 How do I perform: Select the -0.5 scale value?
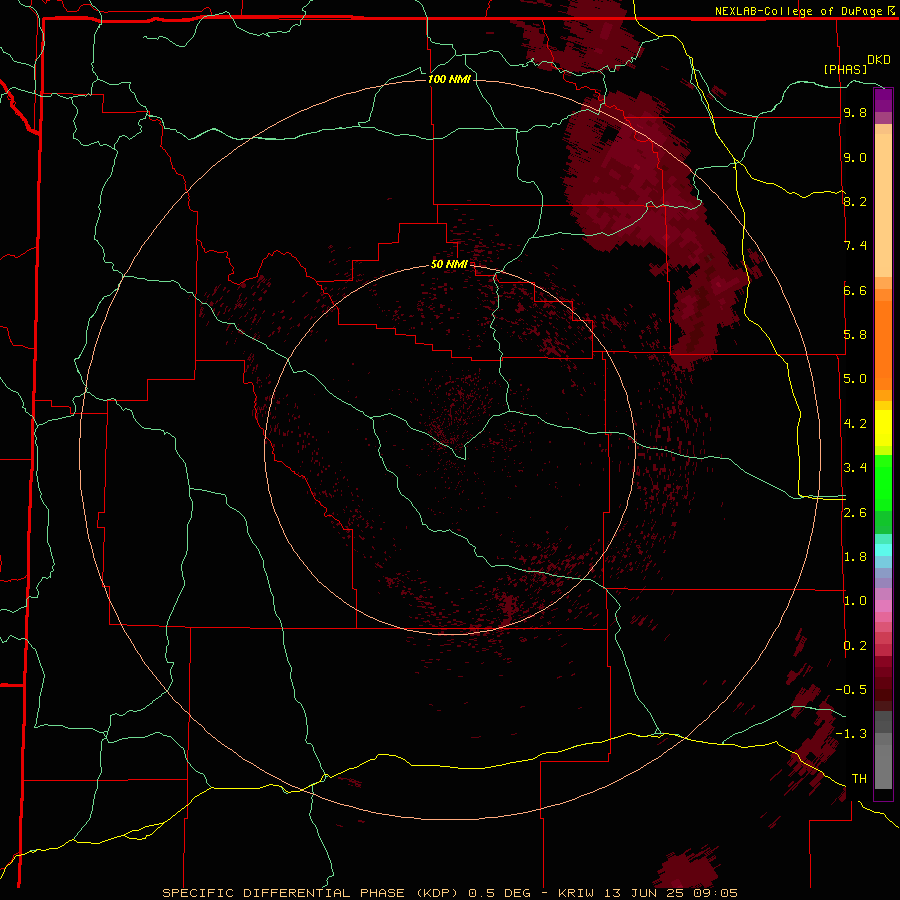coord(851,690)
